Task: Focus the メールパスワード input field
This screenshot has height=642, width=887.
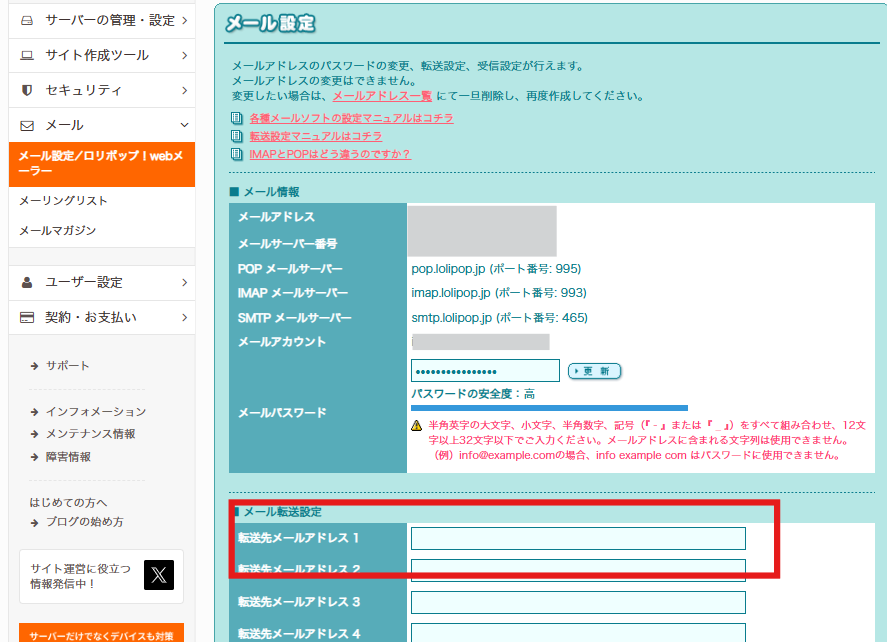Action: [485, 371]
